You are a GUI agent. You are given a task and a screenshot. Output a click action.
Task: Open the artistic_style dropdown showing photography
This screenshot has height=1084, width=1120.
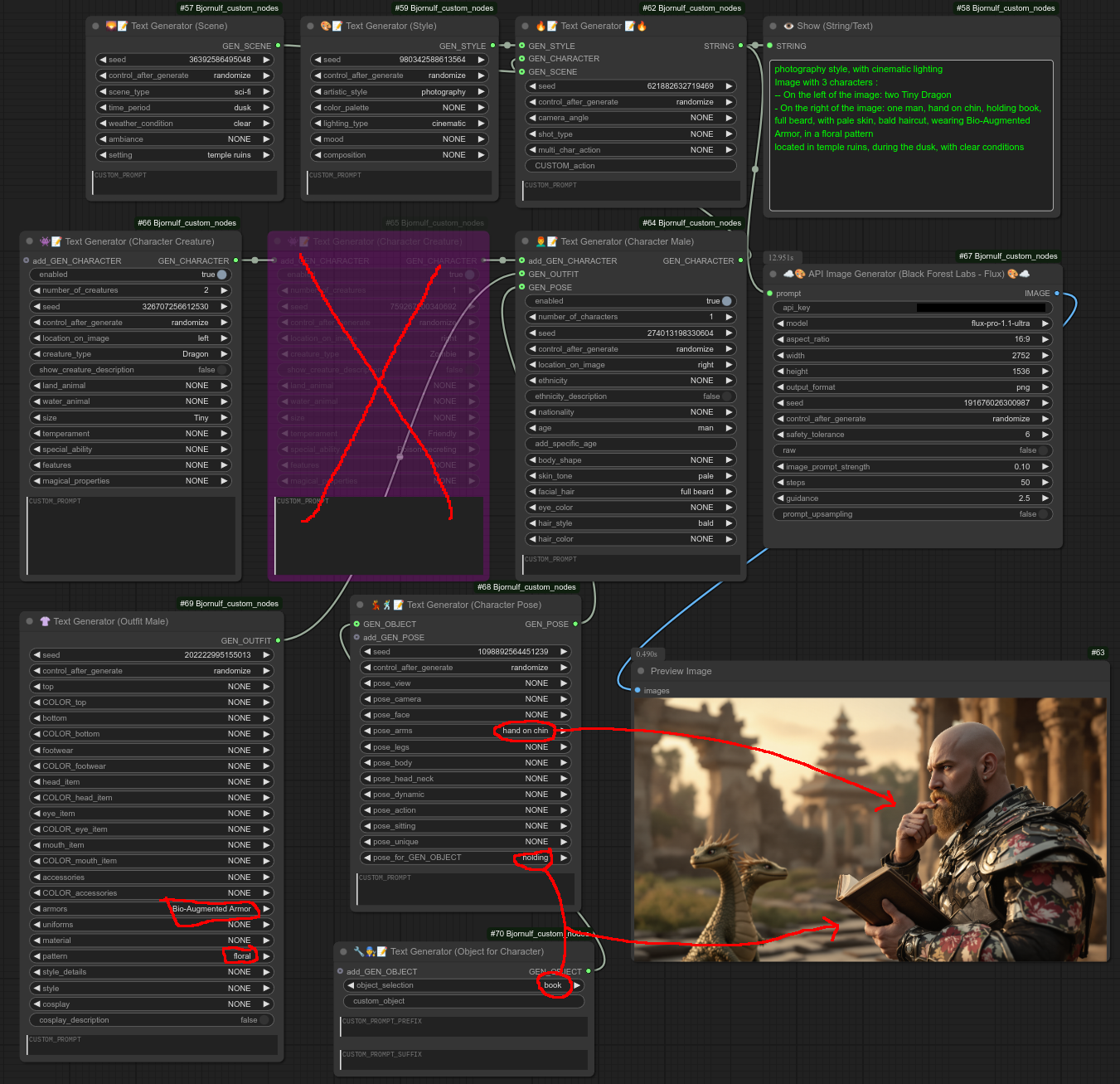coord(399,92)
